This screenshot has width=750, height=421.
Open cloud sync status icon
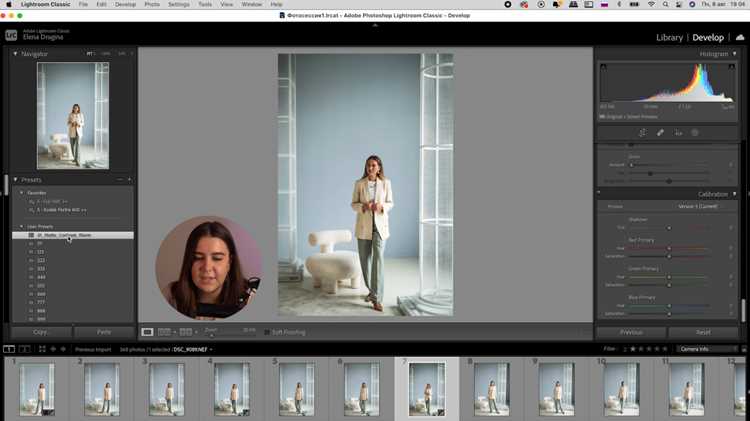click(x=740, y=37)
